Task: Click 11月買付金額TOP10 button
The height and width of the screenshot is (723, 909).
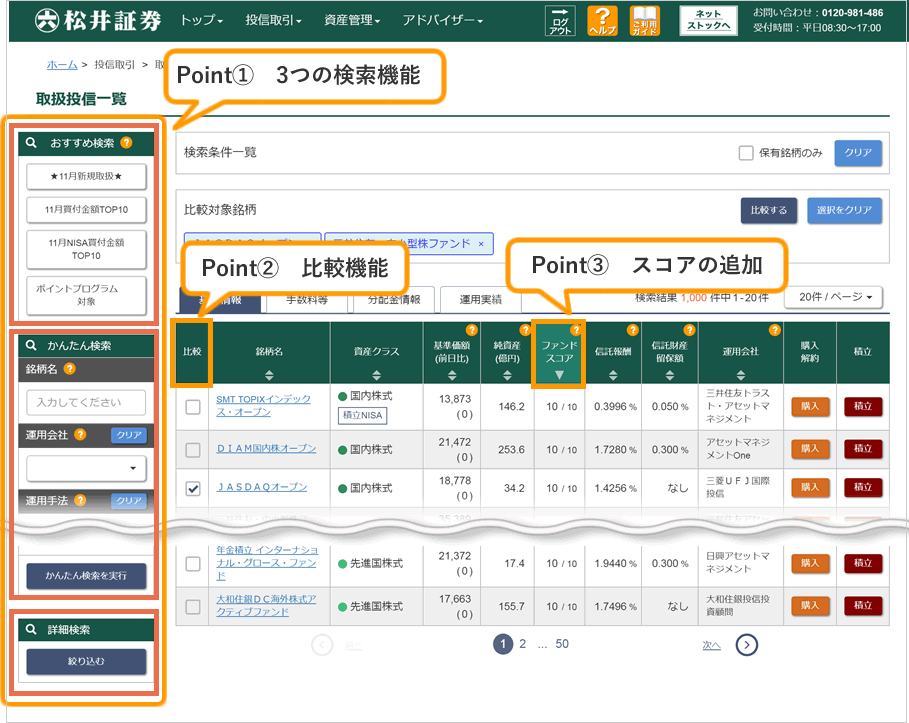Action: pyautogui.click(x=86, y=210)
